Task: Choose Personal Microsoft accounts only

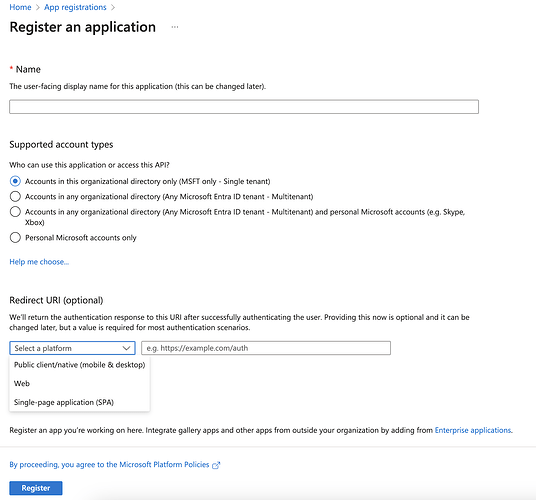Action: (x=15, y=238)
